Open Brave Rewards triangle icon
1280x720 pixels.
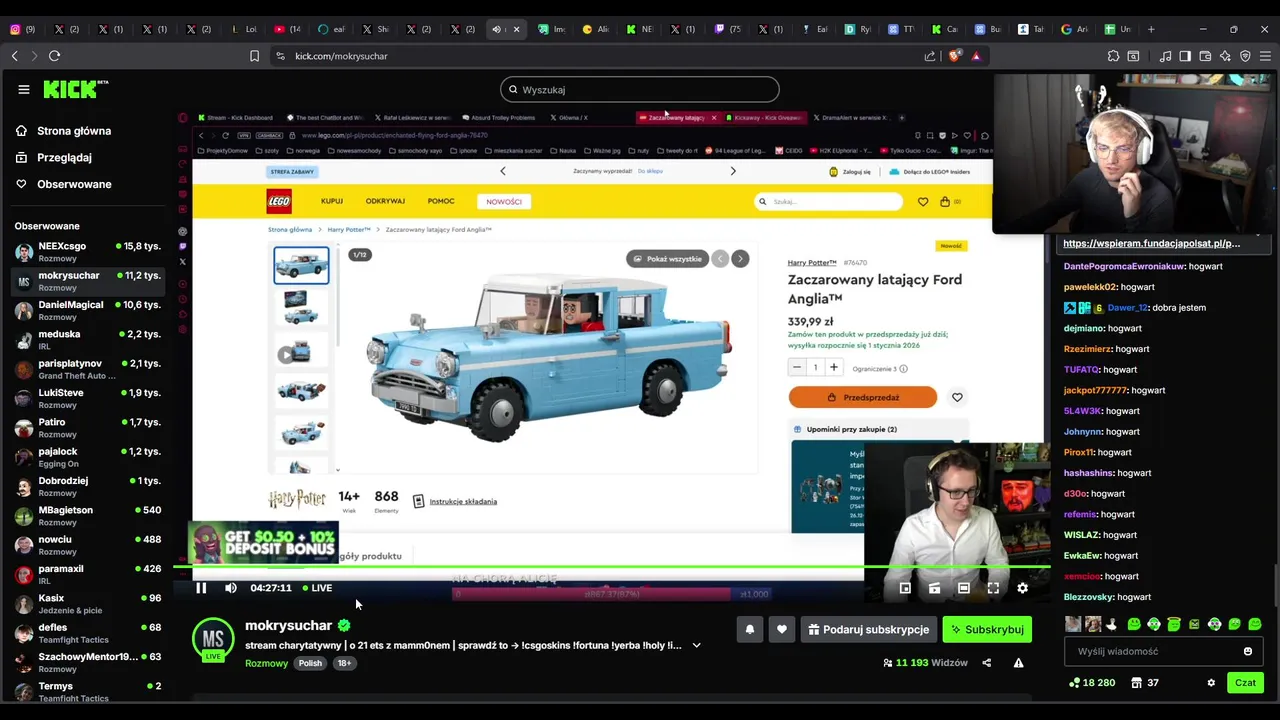[976, 56]
